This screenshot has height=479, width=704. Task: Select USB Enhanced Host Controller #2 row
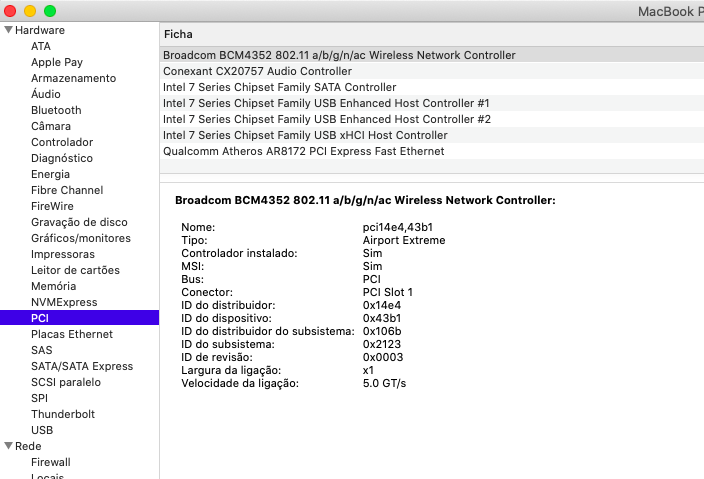click(x=431, y=119)
